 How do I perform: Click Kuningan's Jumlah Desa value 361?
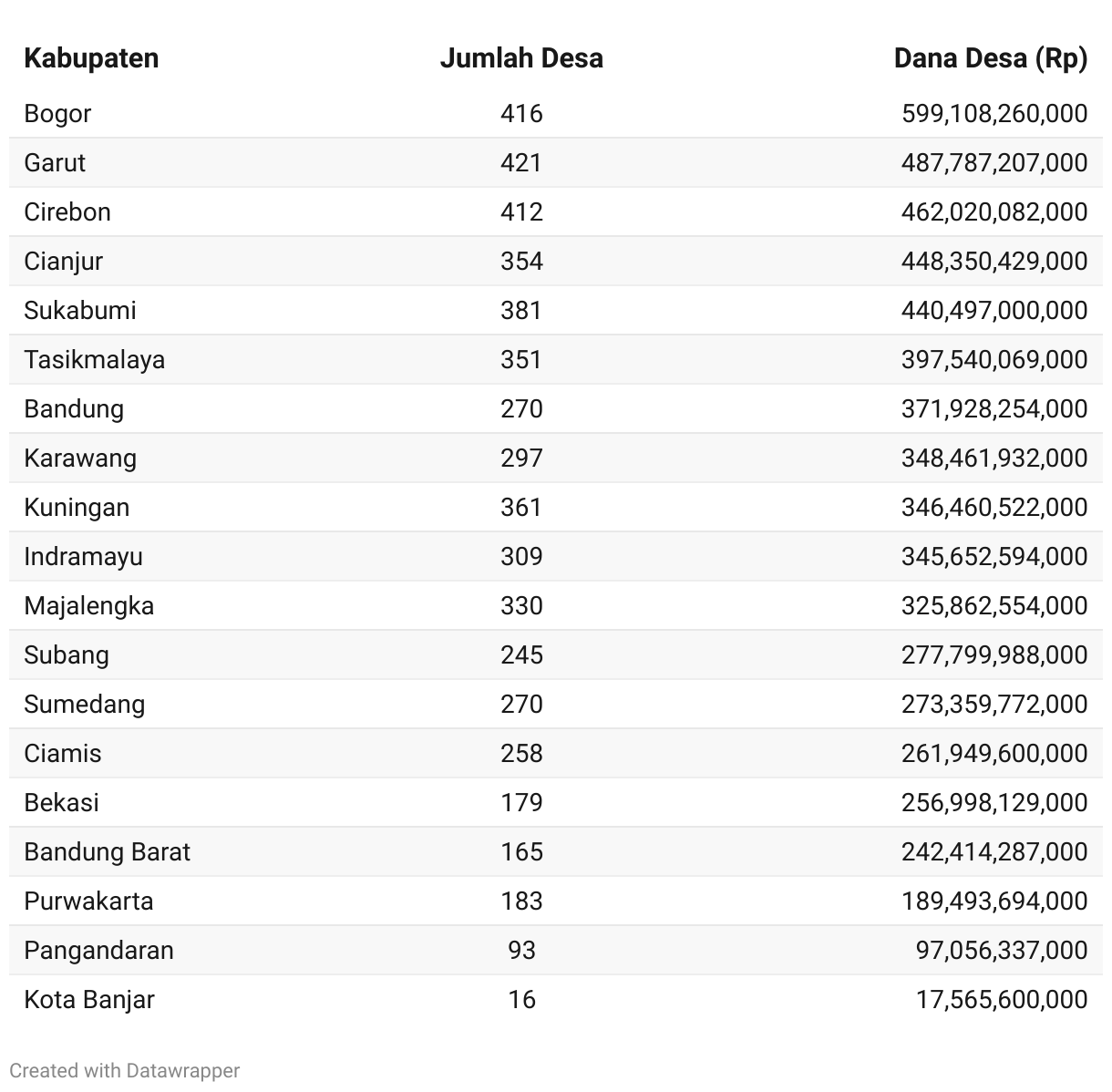click(521, 508)
